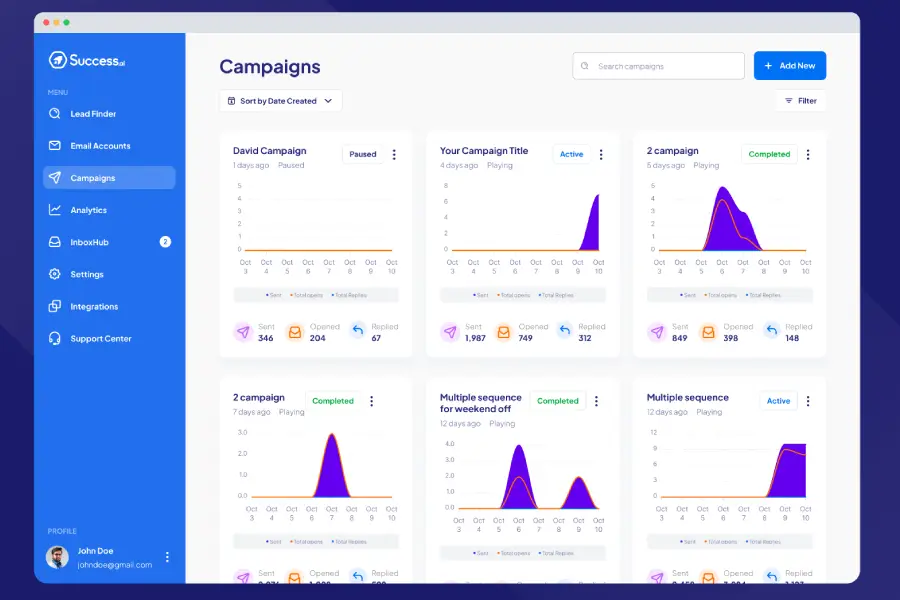Viewport: 900px width, 600px height.
Task: Click the Search campaigns field
Action: tap(658, 66)
